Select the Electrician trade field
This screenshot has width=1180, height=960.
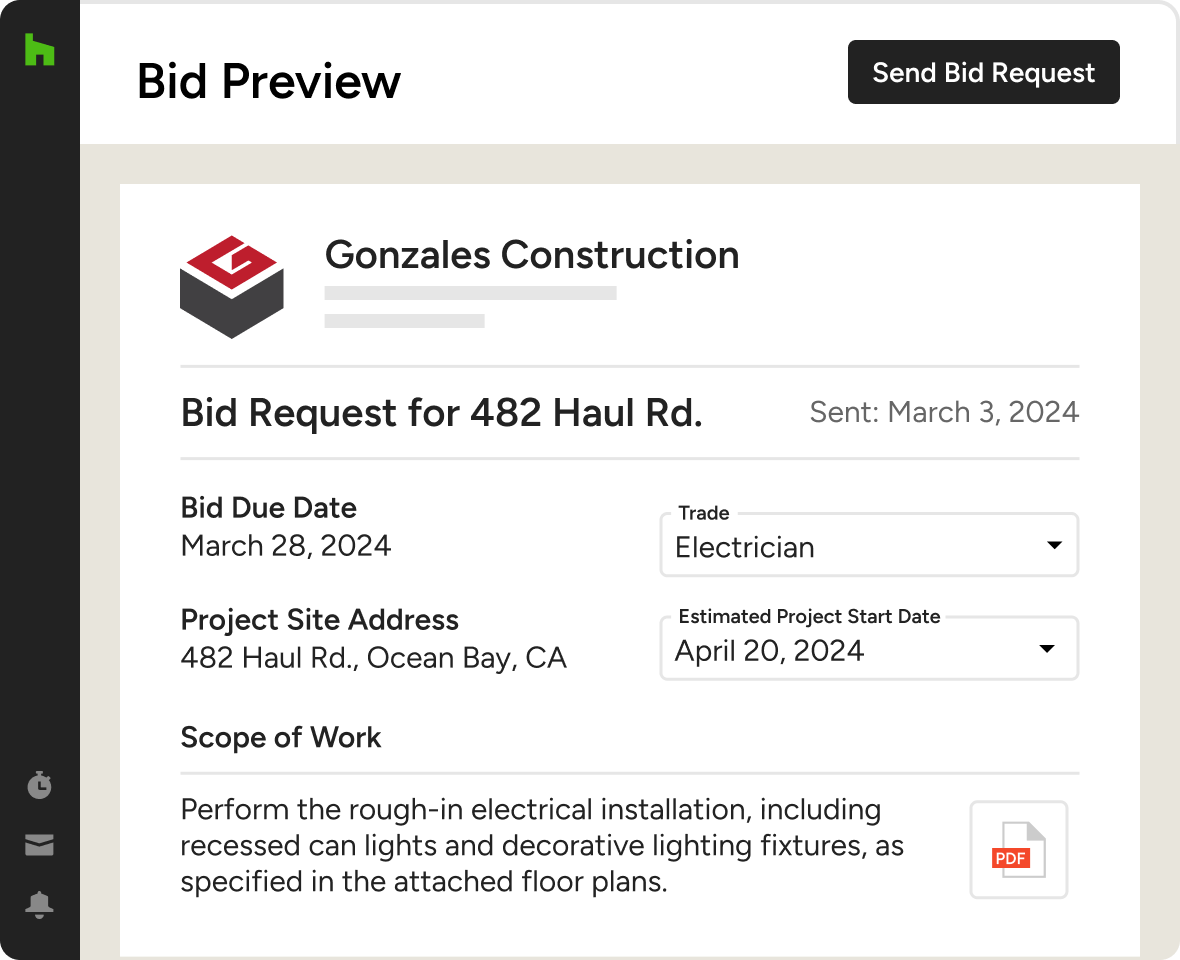(744, 547)
